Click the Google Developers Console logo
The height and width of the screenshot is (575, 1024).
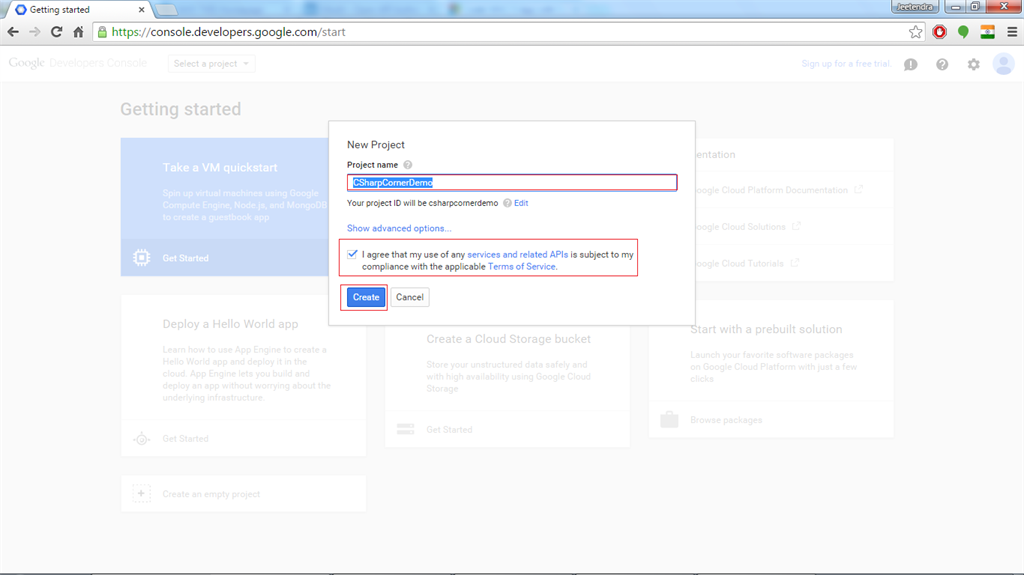tap(78, 63)
